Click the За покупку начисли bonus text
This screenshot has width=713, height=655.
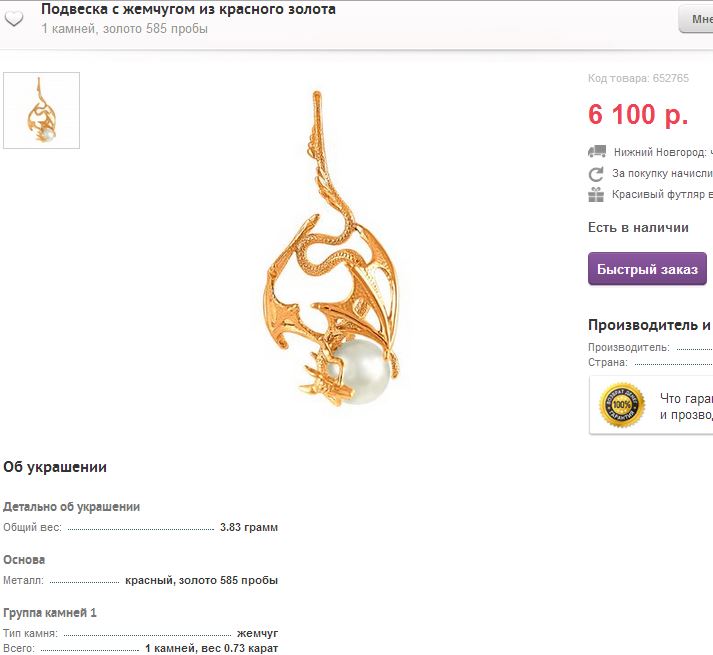[x=662, y=173]
